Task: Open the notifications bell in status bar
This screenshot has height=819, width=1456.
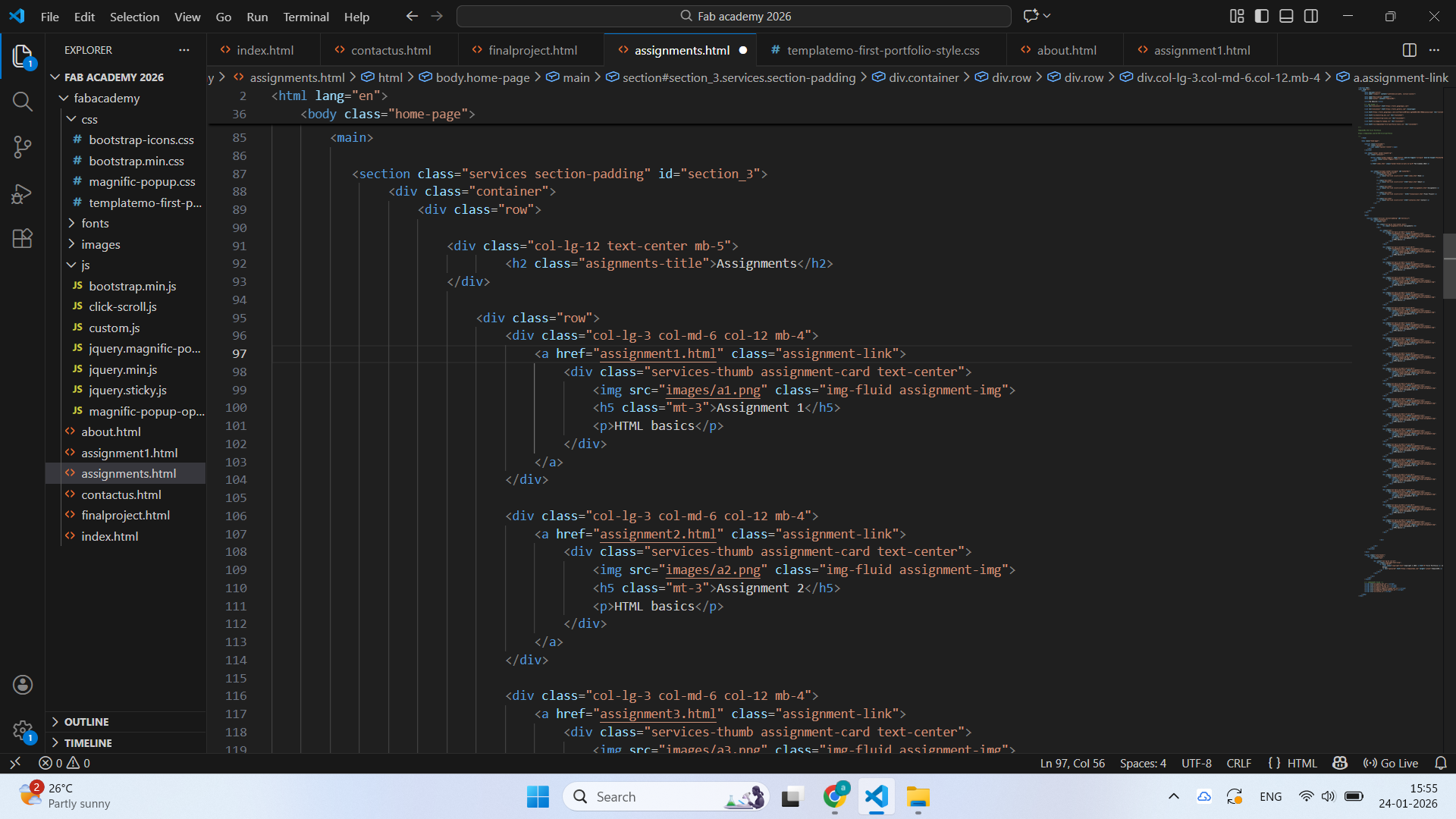Action: (x=1441, y=763)
